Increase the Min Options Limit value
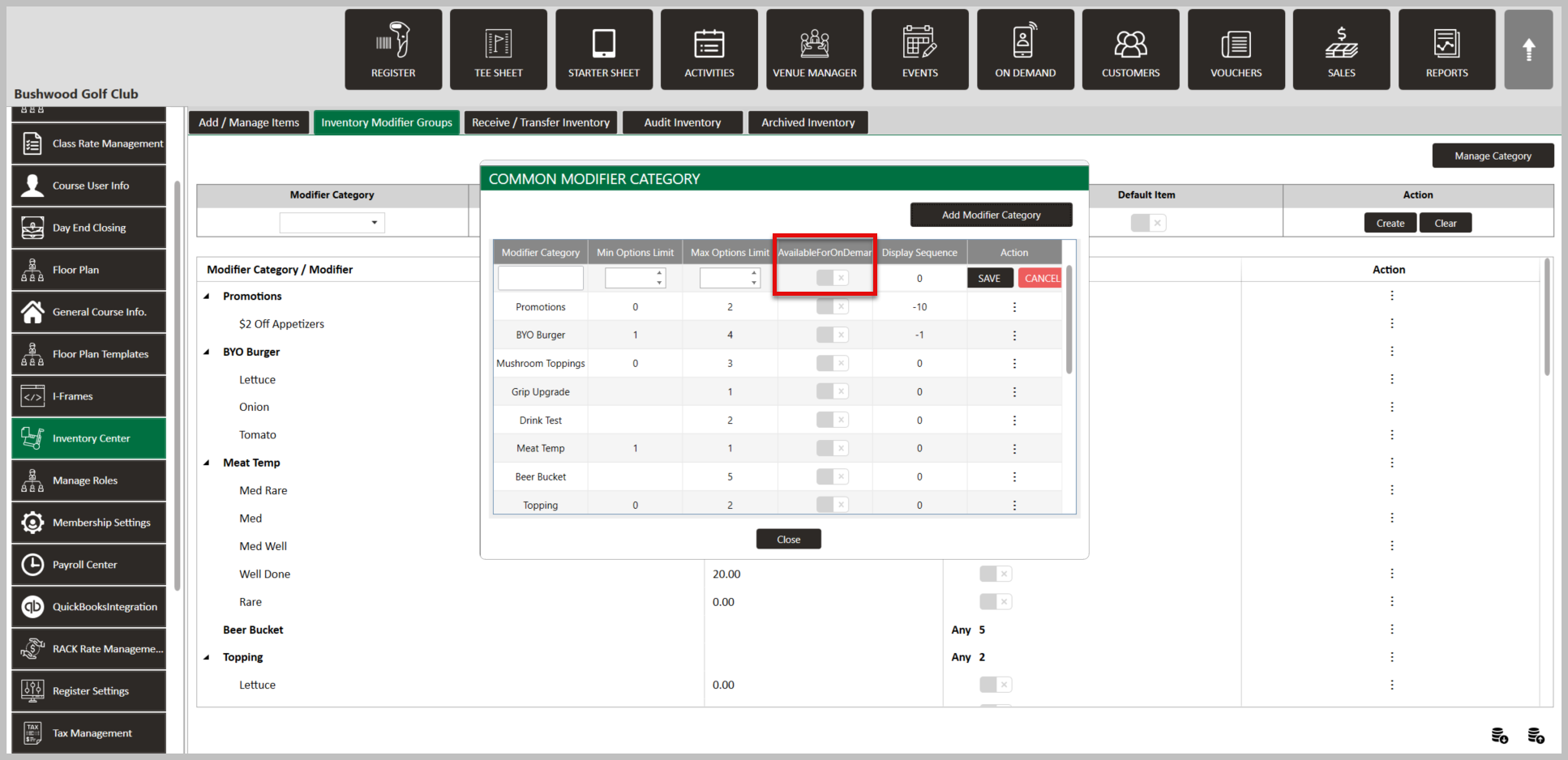1568x760 pixels. coord(659,273)
